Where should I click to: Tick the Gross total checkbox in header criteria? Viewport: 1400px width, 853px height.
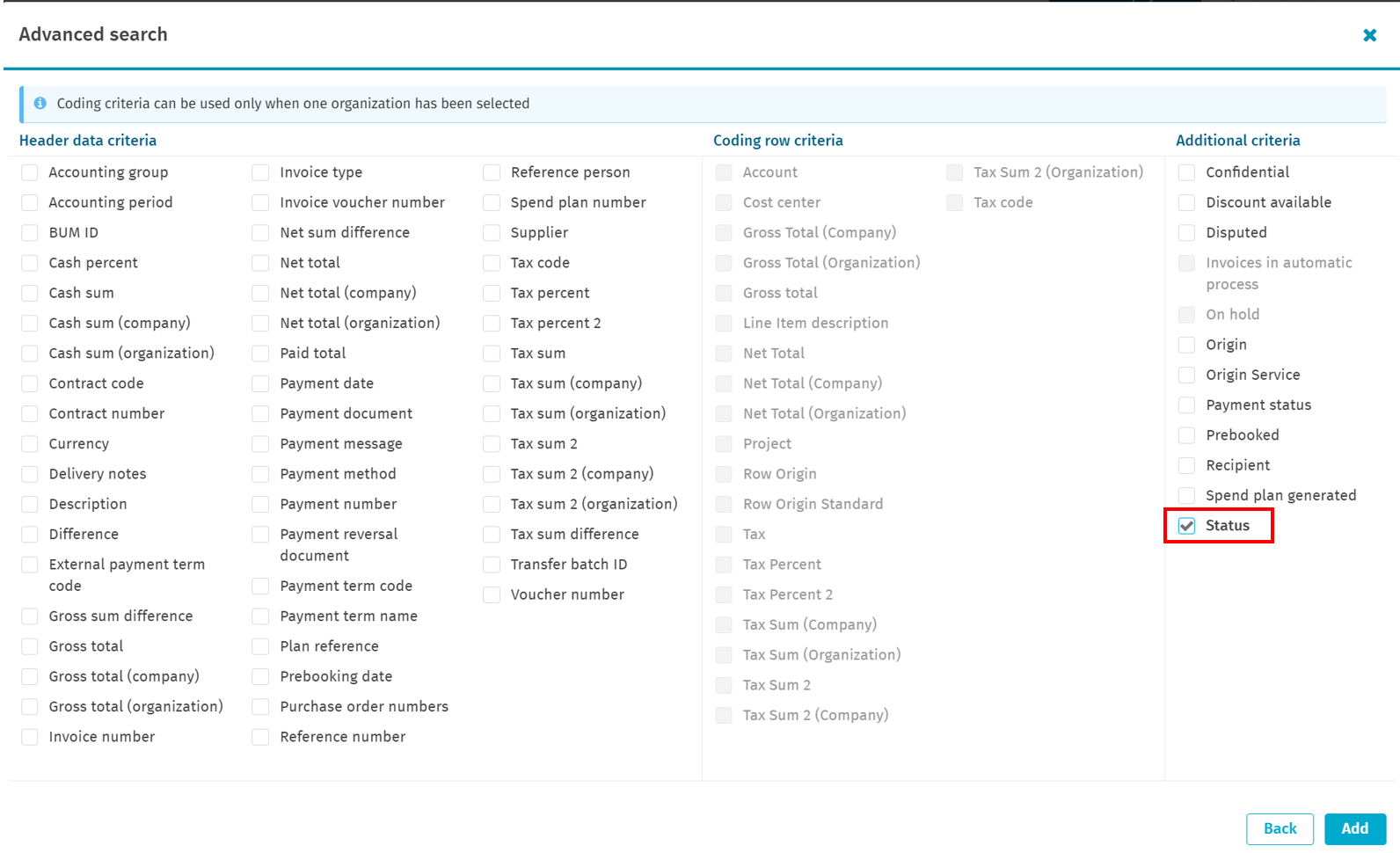pos(30,646)
